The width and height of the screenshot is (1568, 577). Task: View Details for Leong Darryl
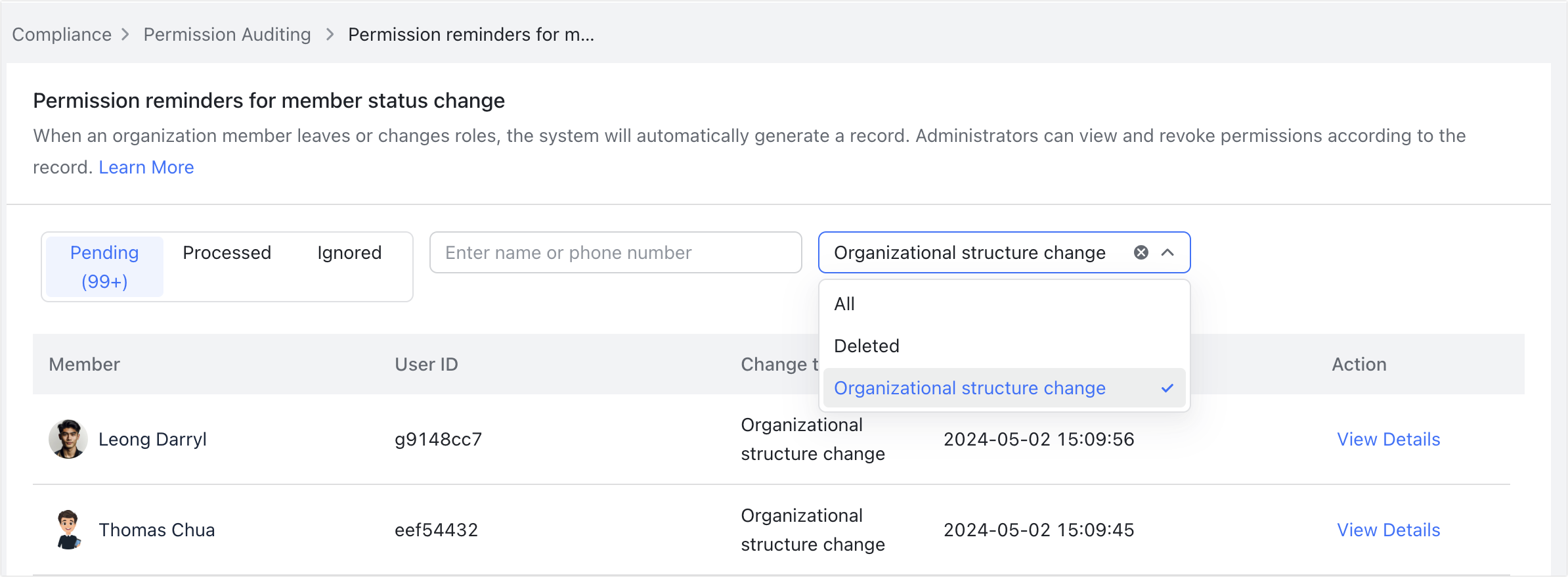click(x=1388, y=439)
